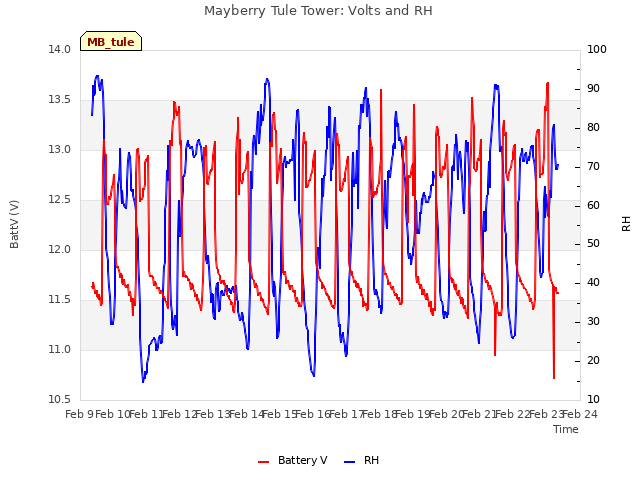Click the blue RH minimum near Feb 11
The width and height of the screenshot is (640, 480).
point(143,380)
